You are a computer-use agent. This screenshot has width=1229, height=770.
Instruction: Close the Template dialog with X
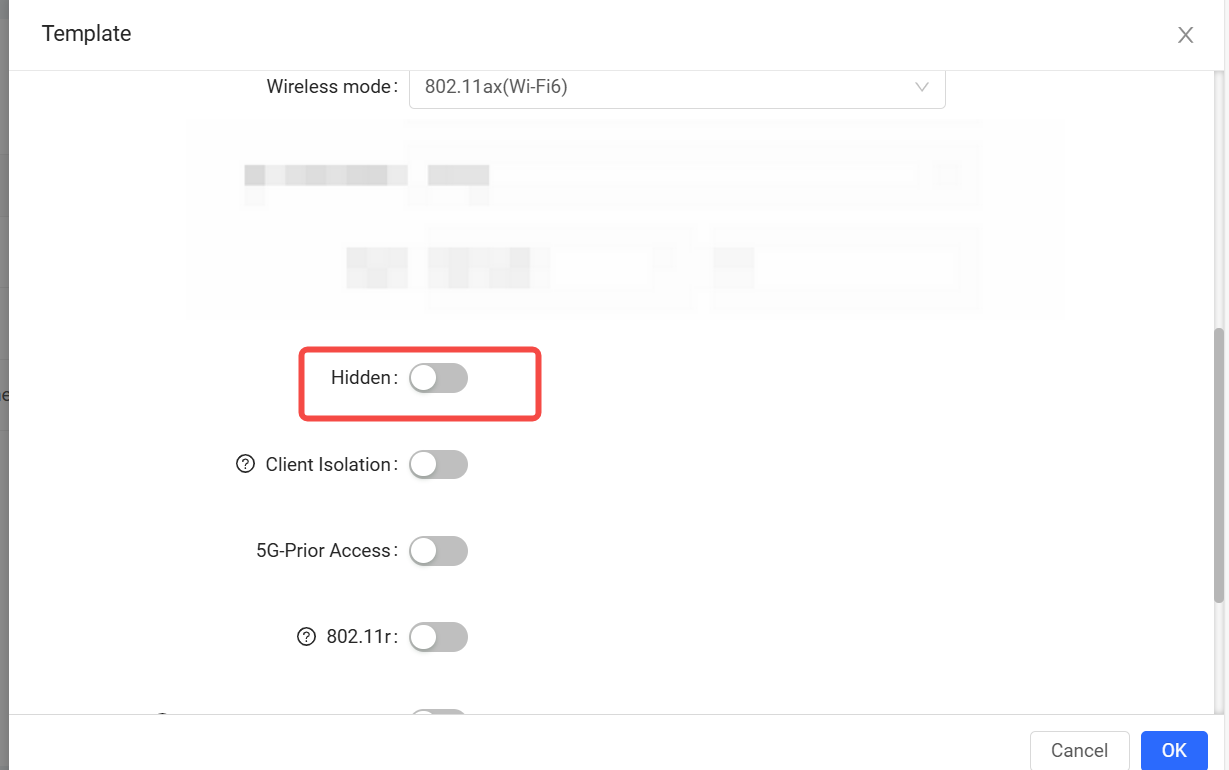coord(1185,35)
